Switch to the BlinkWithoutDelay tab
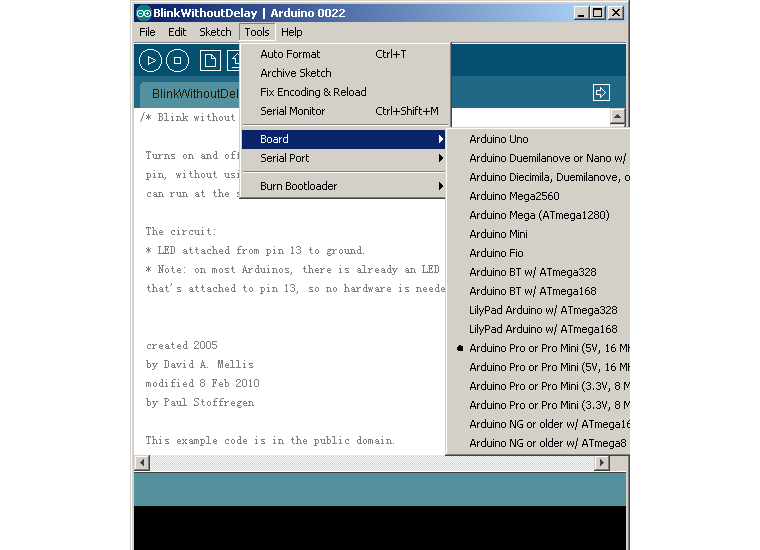The image size is (760, 550). tap(190, 94)
